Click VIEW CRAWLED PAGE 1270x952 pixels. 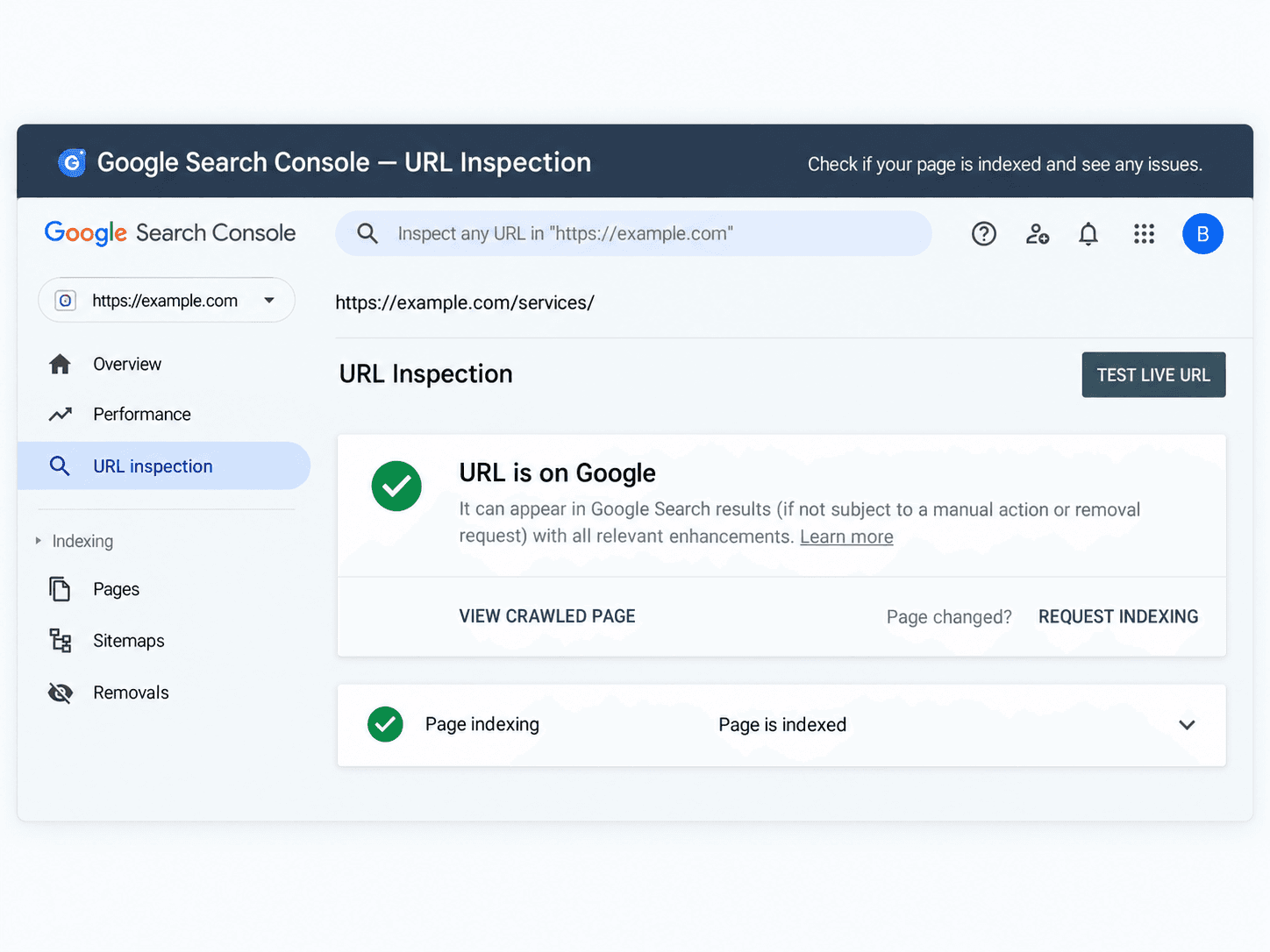click(547, 616)
